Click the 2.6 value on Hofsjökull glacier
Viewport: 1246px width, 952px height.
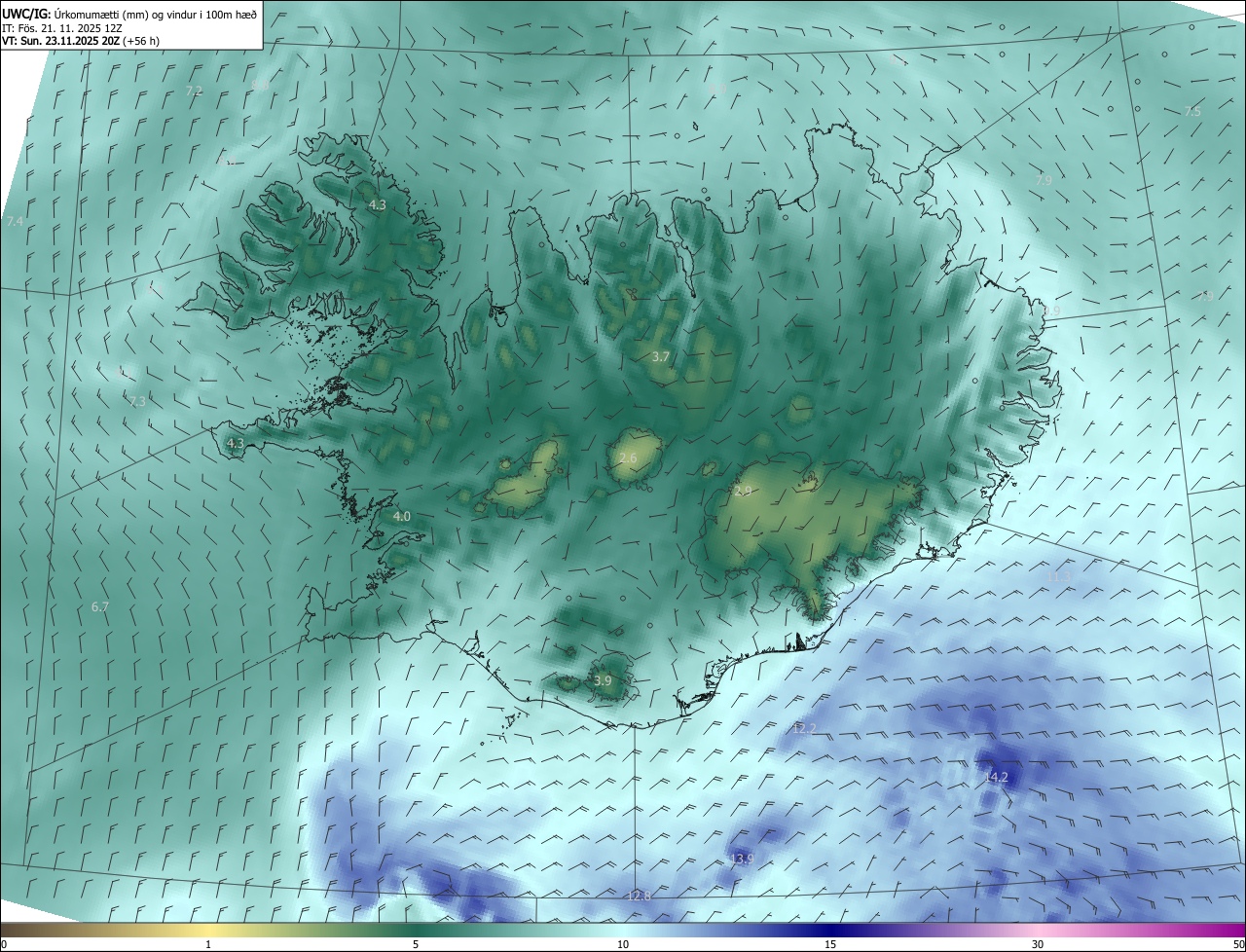pos(628,458)
